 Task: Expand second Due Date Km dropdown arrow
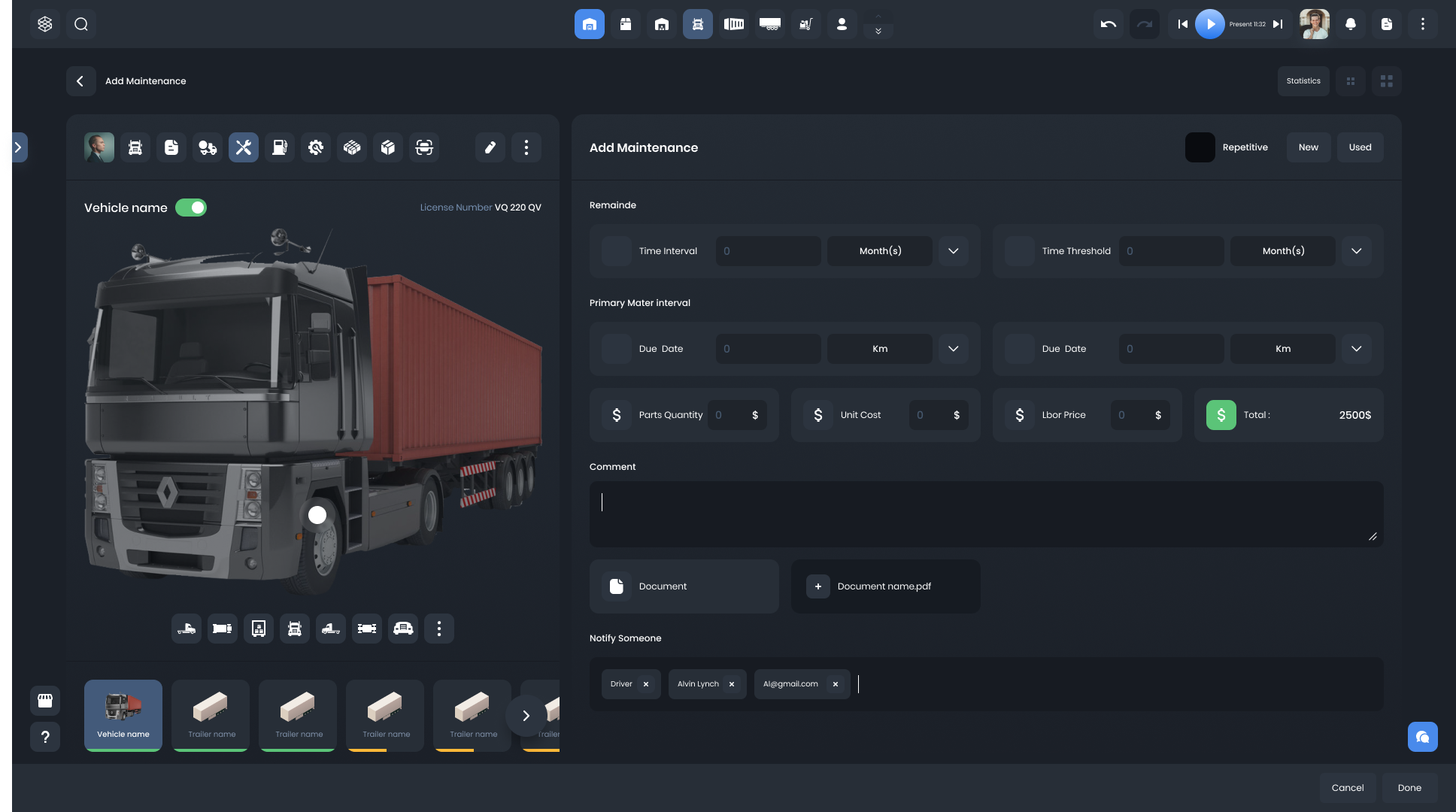click(x=1357, y=349)
